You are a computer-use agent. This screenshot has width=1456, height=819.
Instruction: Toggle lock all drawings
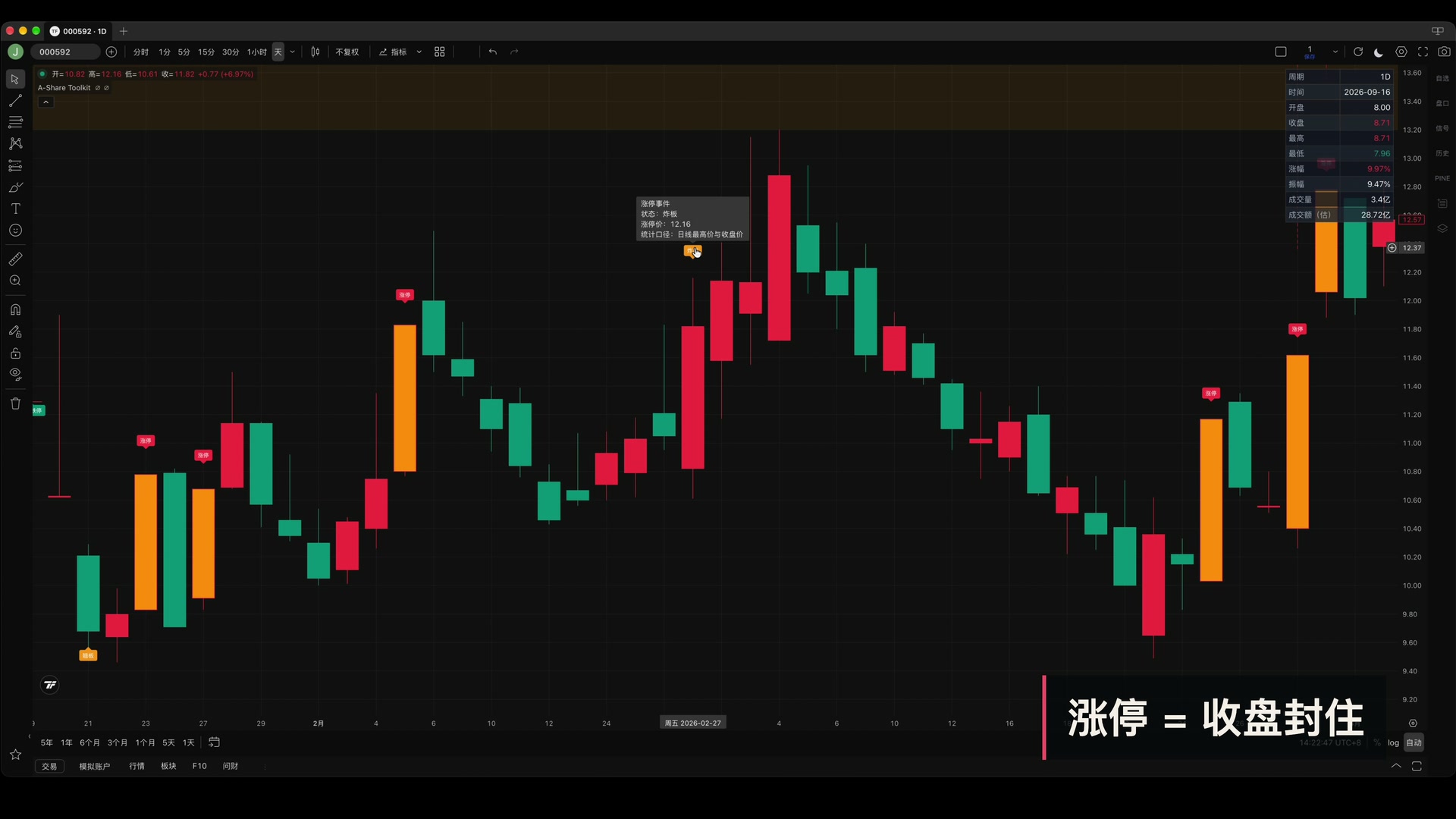pos(15,353)
